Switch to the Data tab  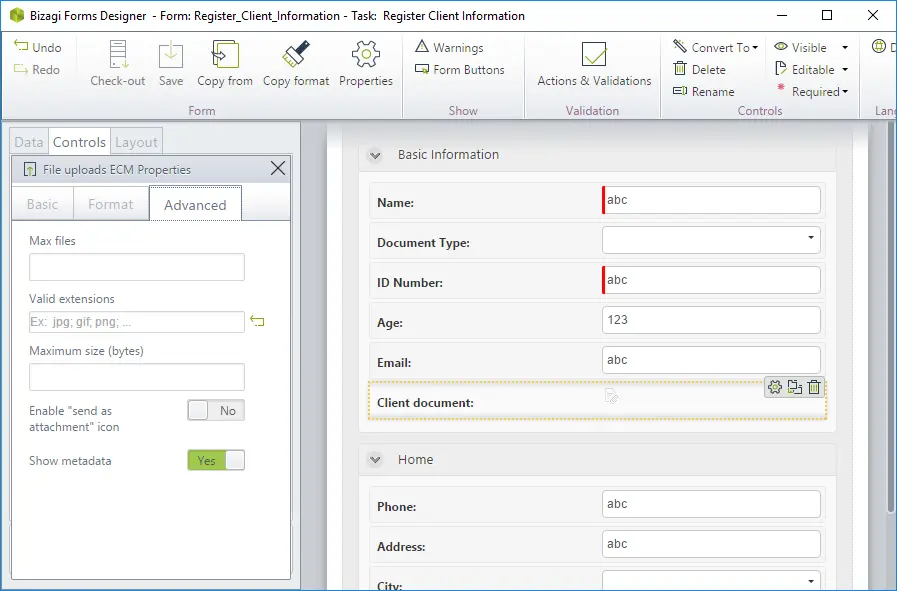pyautogui.click(x=29, y=142)
